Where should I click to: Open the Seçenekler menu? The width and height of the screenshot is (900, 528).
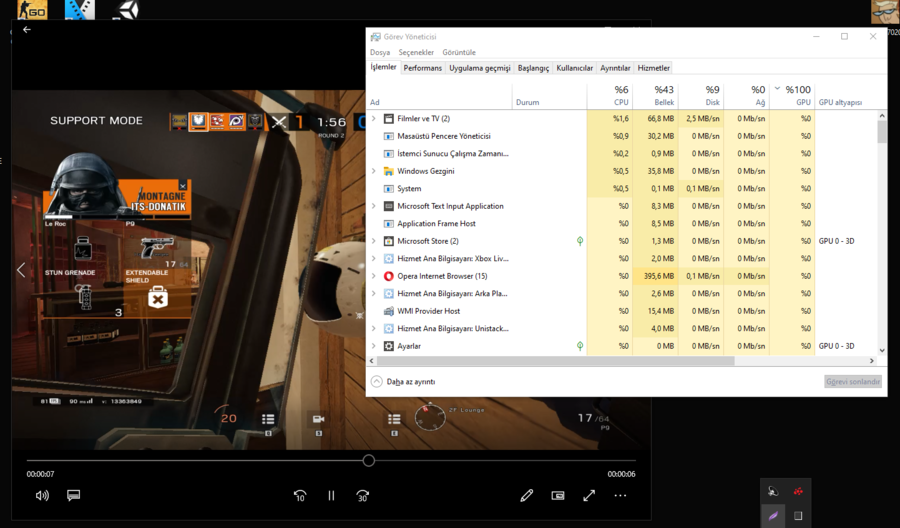click(416, 52)
